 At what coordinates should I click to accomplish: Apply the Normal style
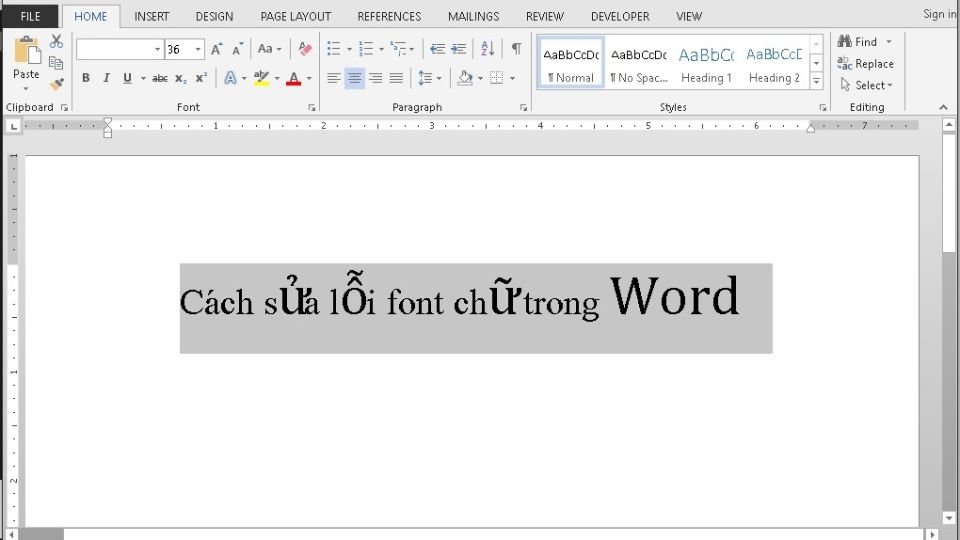click(571, 63)
